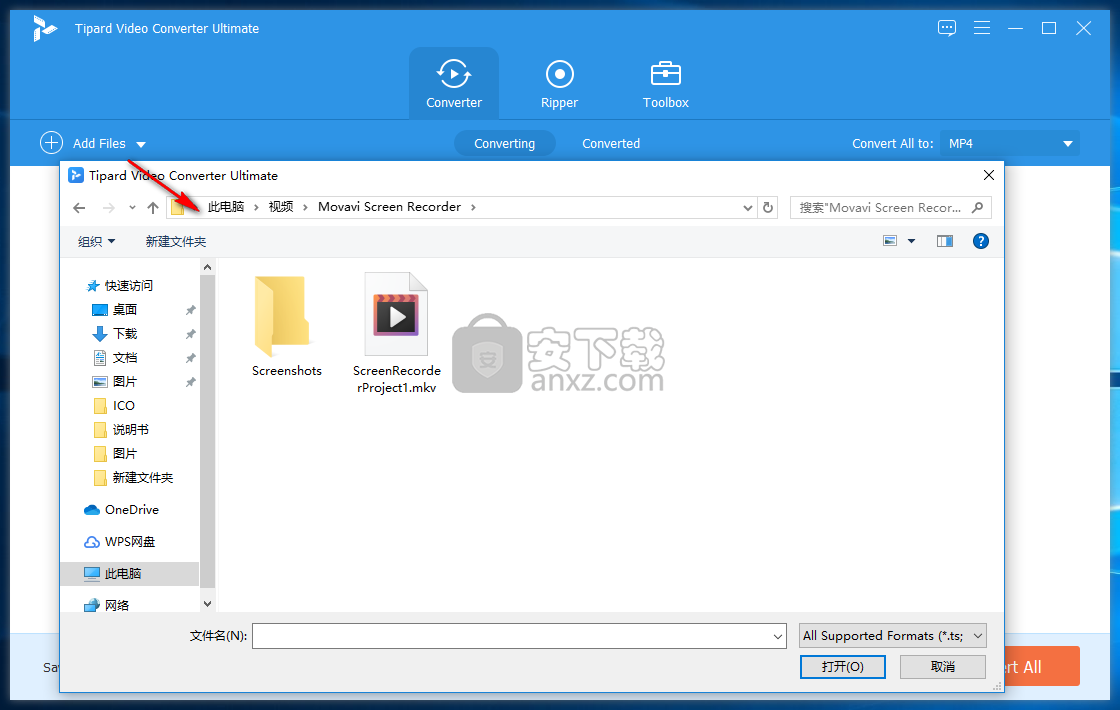This screenshot has height=710, width=1120.
Task: Select the ICO folder in sidebar
Action: pyautogui.click(x=114, y=406)
